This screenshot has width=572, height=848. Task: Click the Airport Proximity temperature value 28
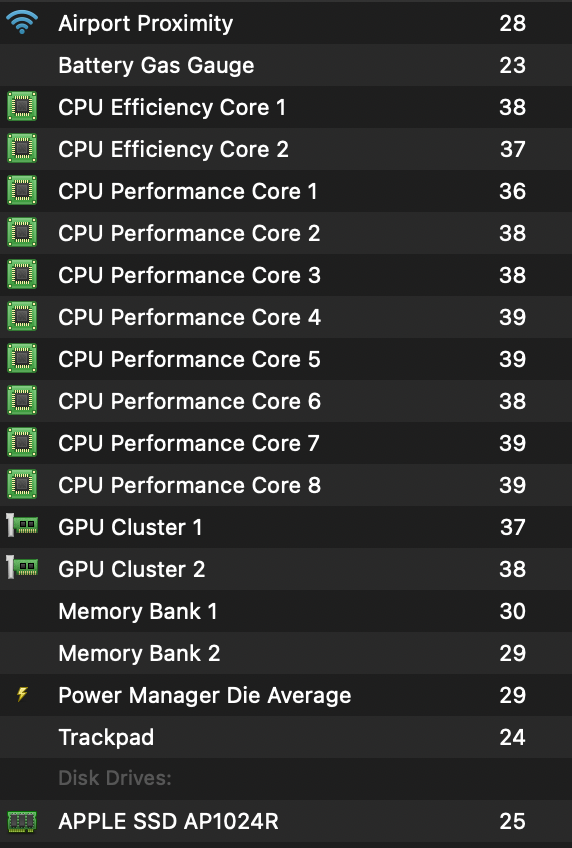tap(513, 23)
